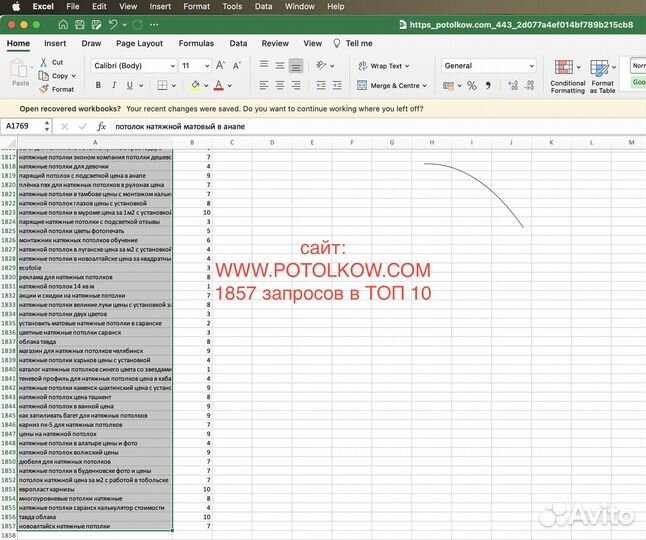The width and height of the screenshot is (646, 540).
Task: Click the Increase font size icon
Action: click(221, 66)
